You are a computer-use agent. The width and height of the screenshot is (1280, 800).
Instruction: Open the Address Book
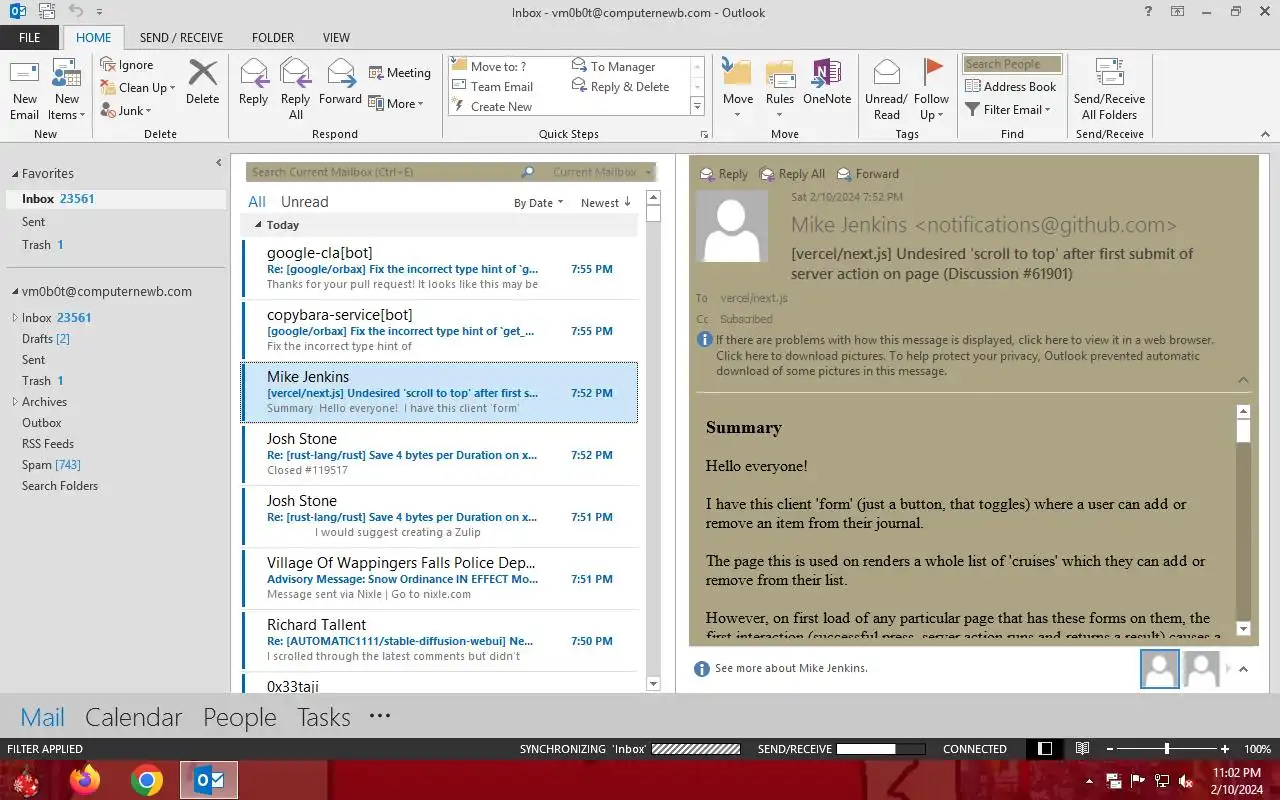(x=1011, y=86)
